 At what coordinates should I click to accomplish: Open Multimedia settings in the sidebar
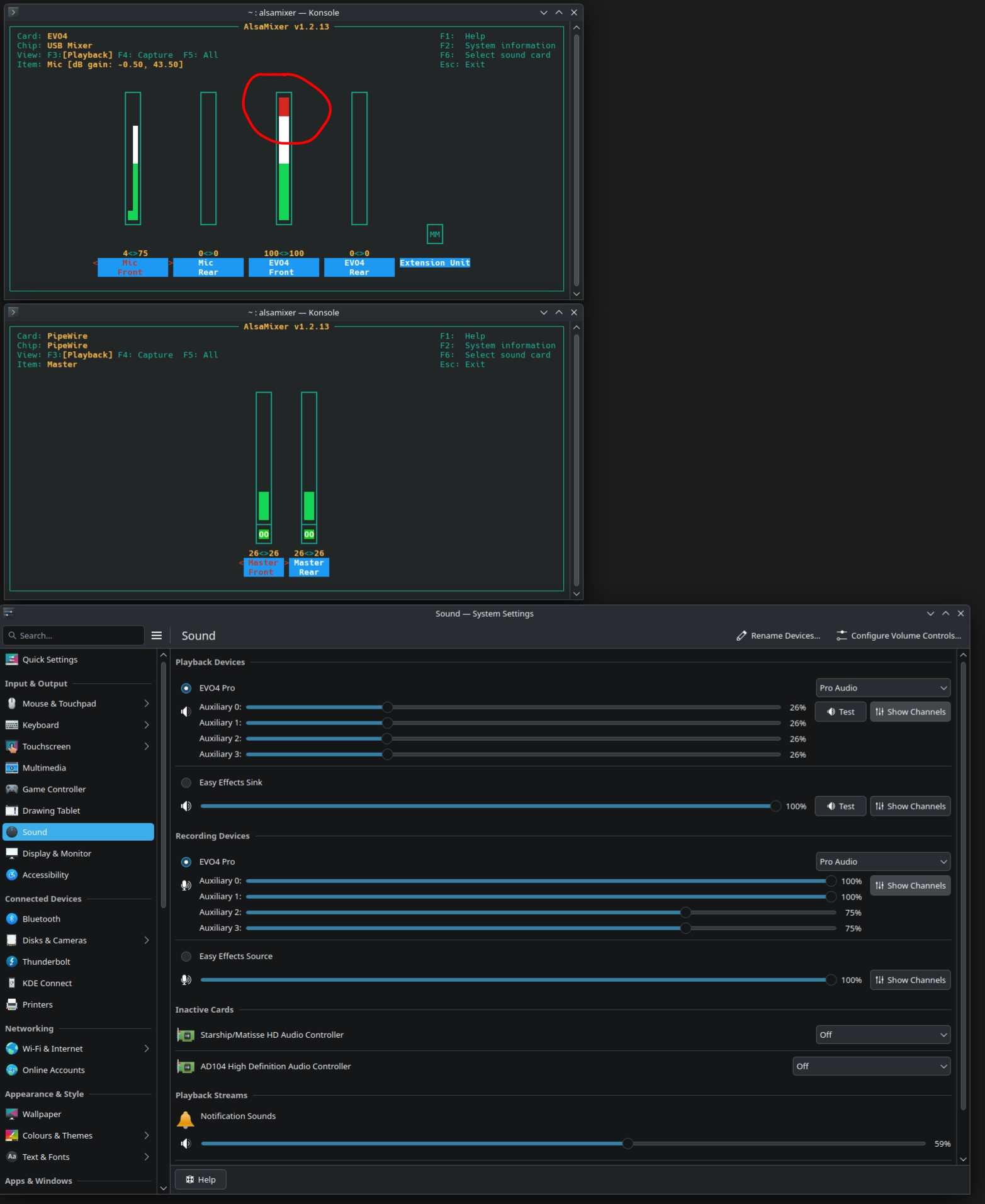point(78,767)
